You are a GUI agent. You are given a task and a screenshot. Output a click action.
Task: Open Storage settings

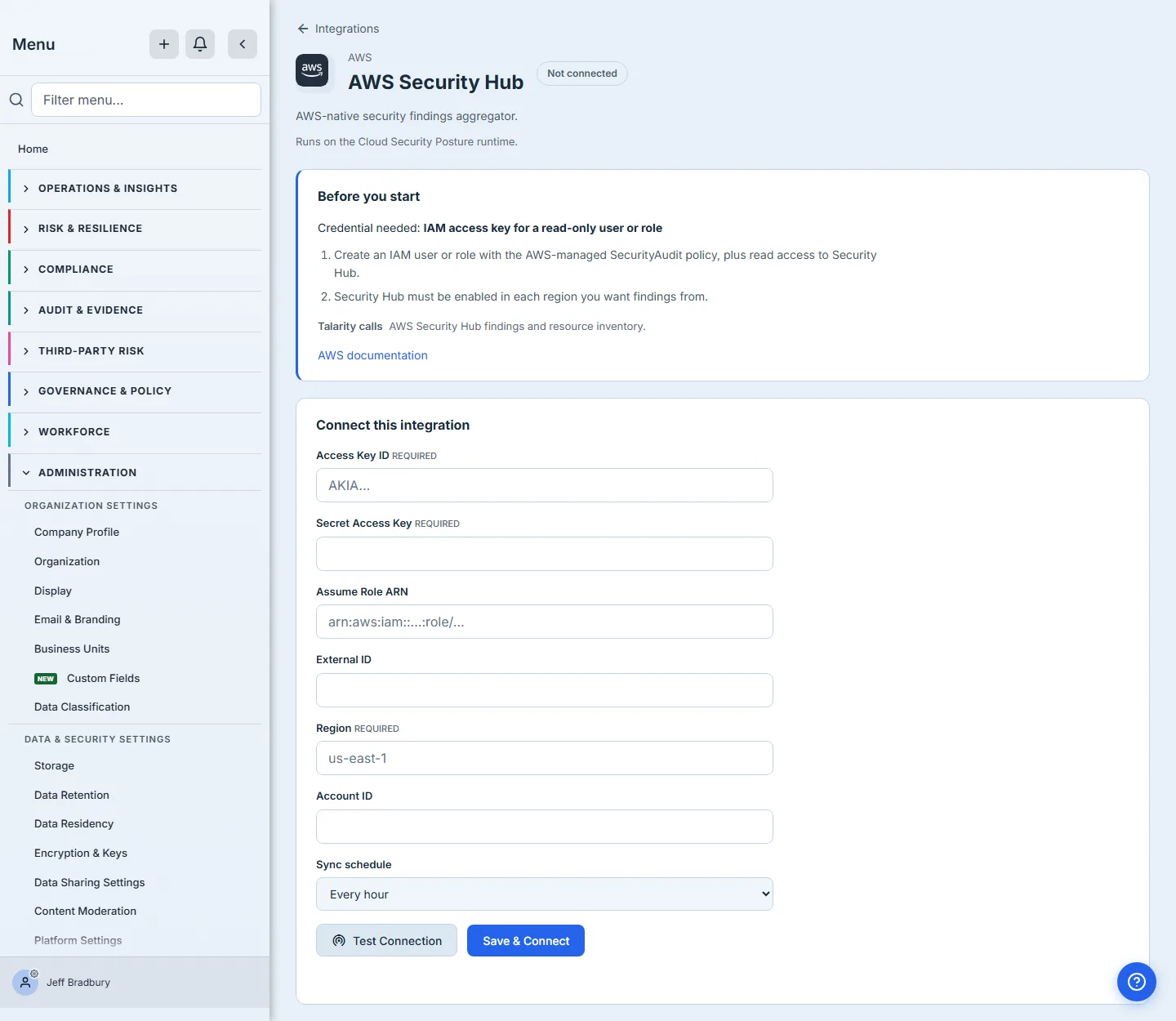coord(55,766)
